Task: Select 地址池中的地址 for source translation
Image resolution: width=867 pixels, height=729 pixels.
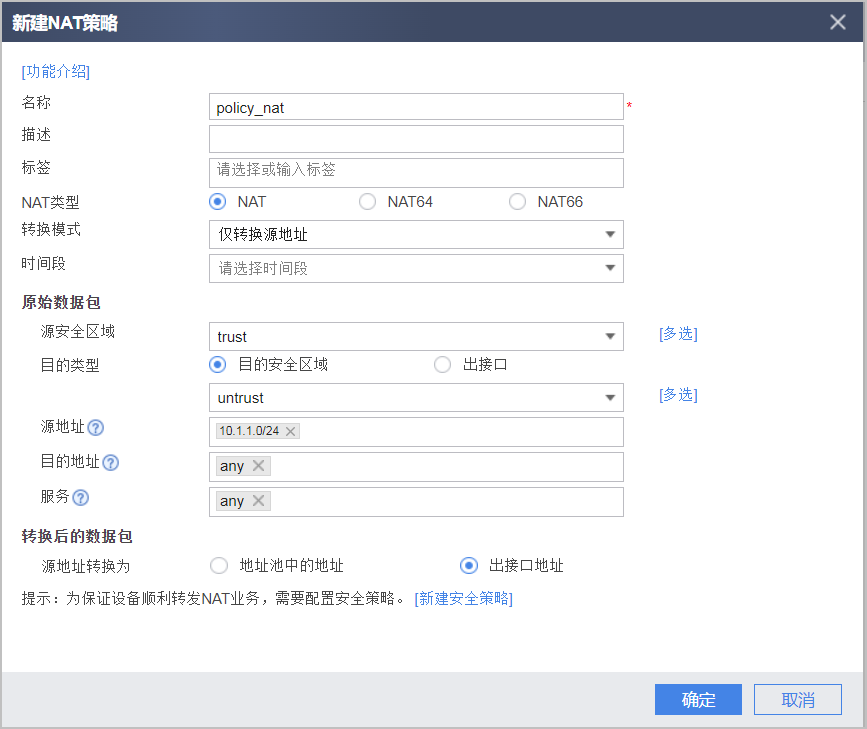Action: point(219,565)
